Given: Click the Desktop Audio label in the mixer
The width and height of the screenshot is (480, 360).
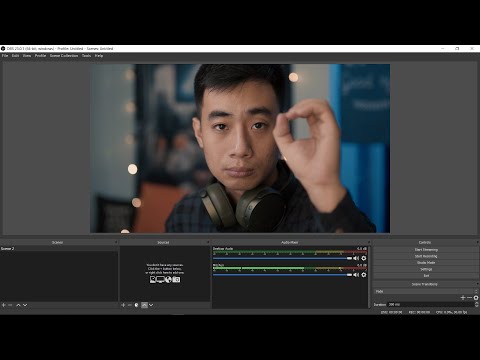Looking at the screenshot, I should (223, 249).
